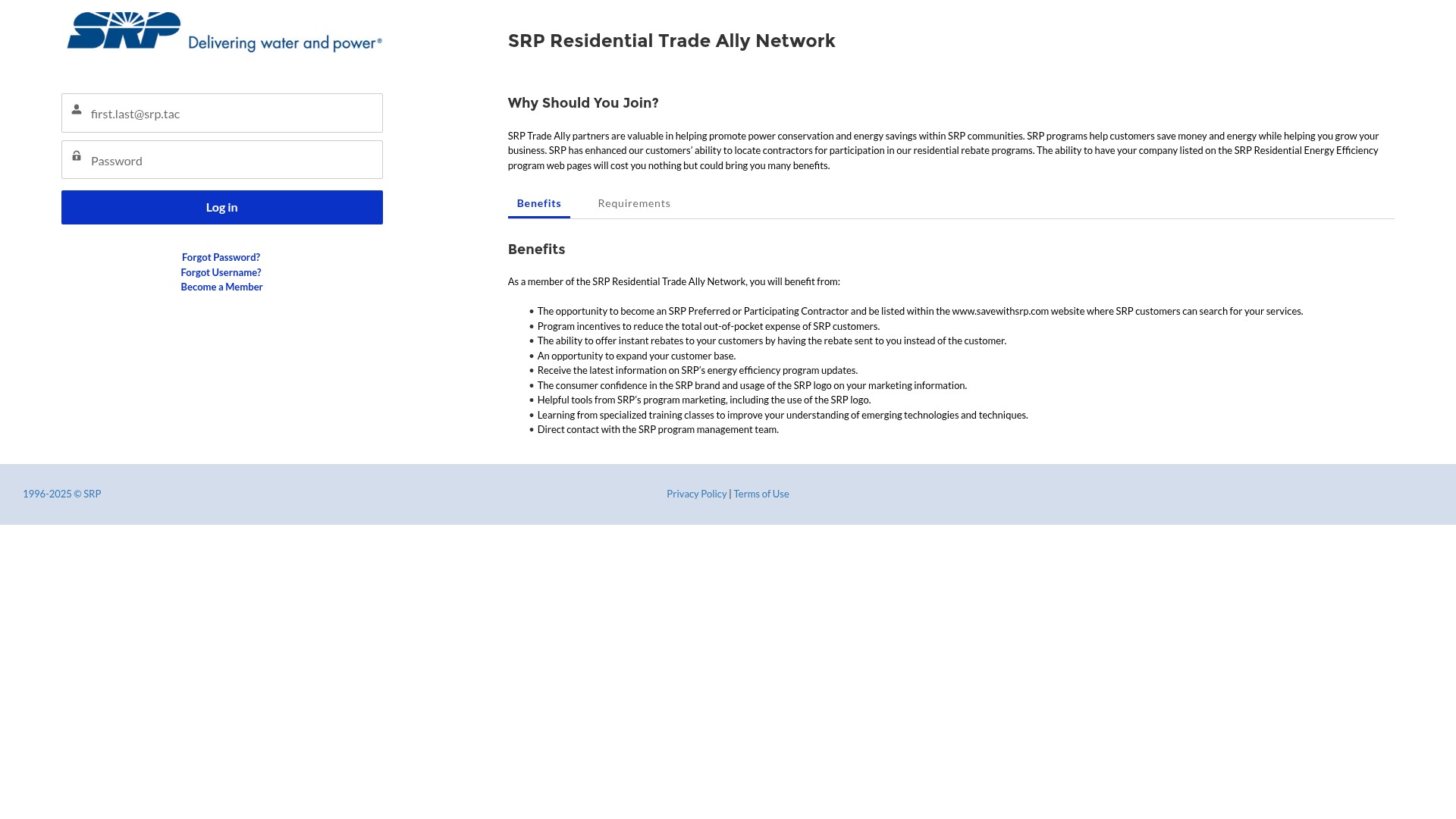Click the 'SRP Trade Ally partners are valuable' paragraph

[x=943, y=150]
